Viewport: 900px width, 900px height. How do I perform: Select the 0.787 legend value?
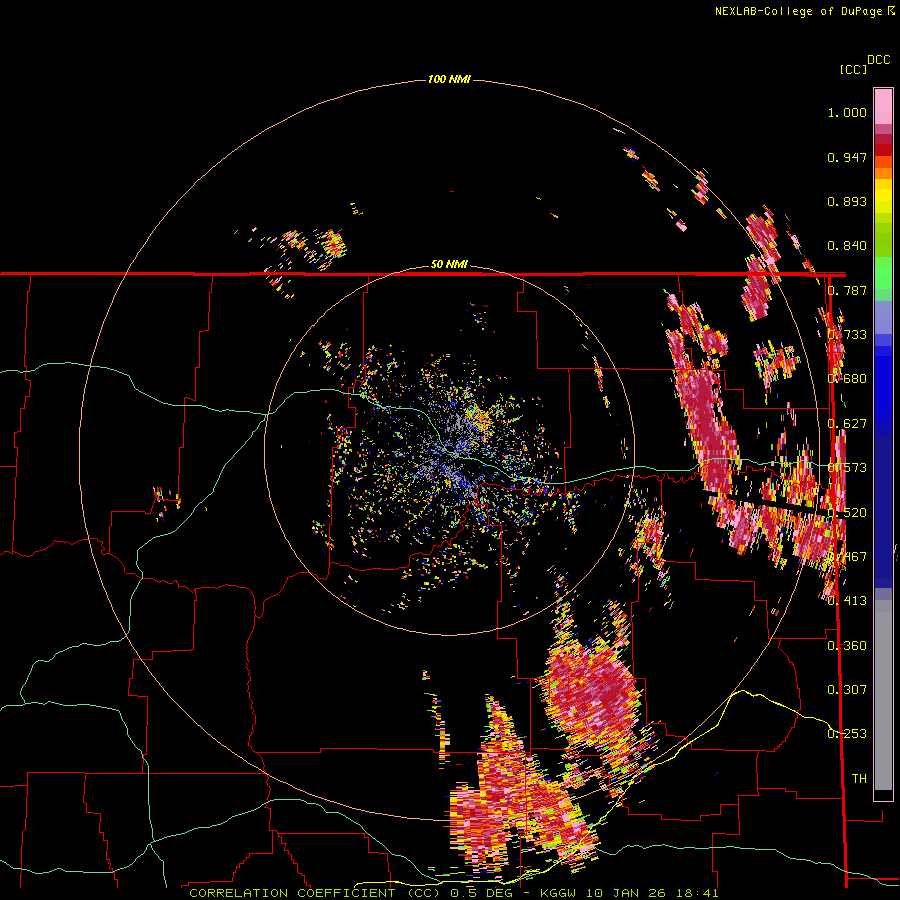847,290
